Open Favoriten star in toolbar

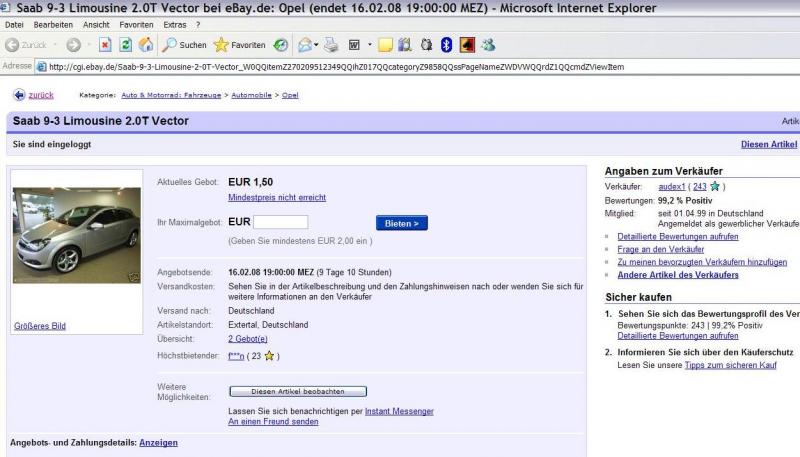240,45
